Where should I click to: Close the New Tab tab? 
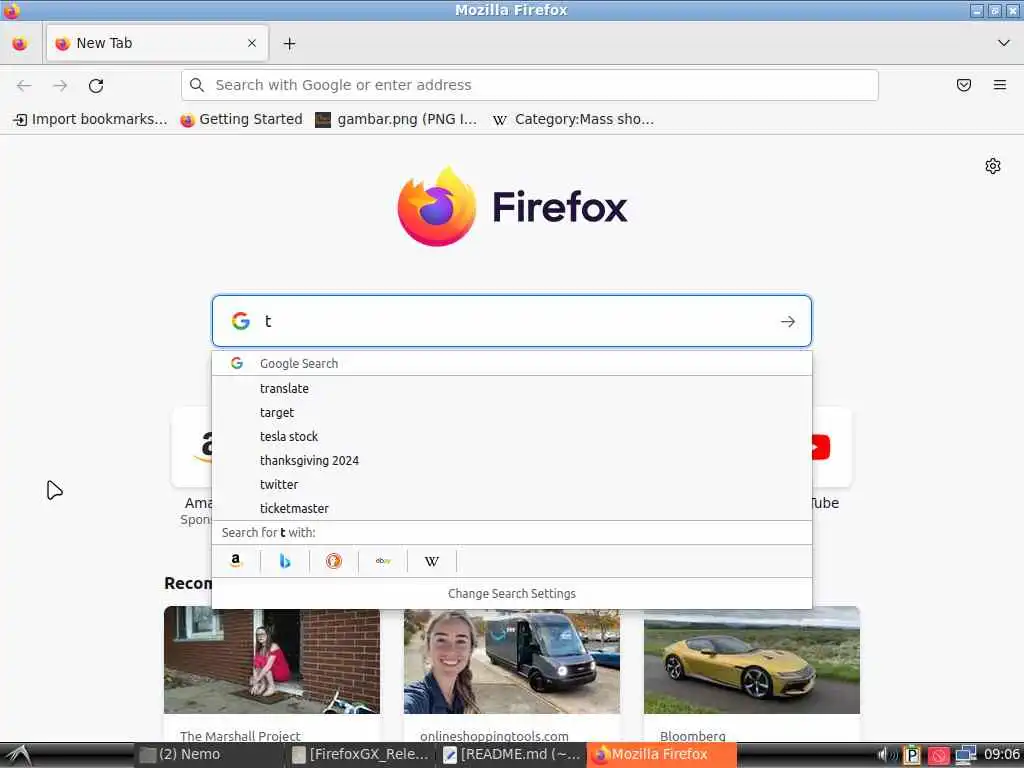(x=252, y=43)
